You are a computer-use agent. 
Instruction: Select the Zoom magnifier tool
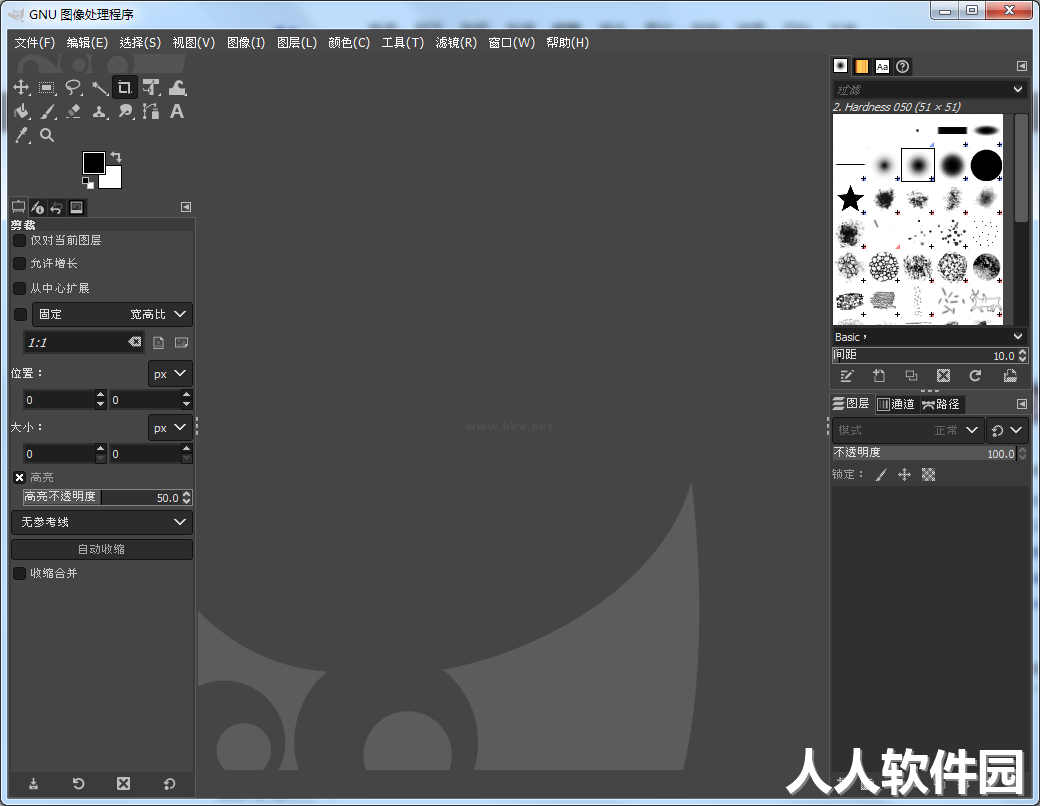46,135
